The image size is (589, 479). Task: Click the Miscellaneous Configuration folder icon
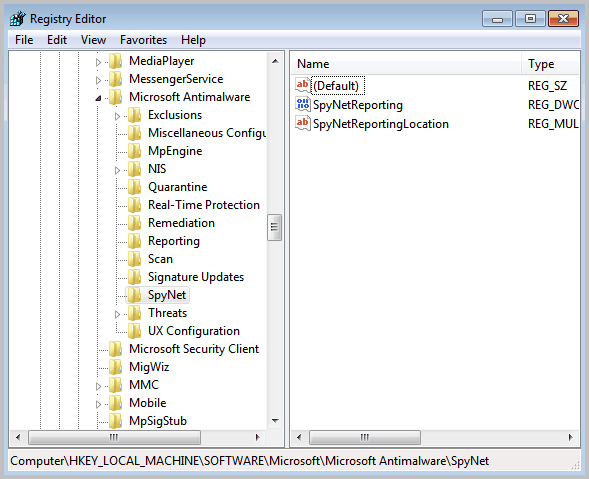(x=134, y=133)
